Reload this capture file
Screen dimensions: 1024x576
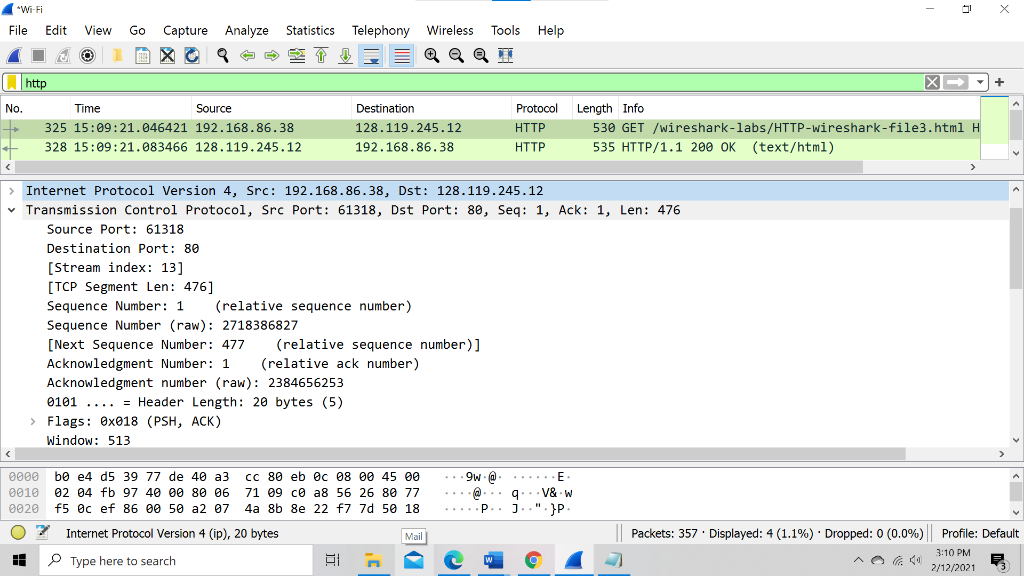tap(190, 55)
